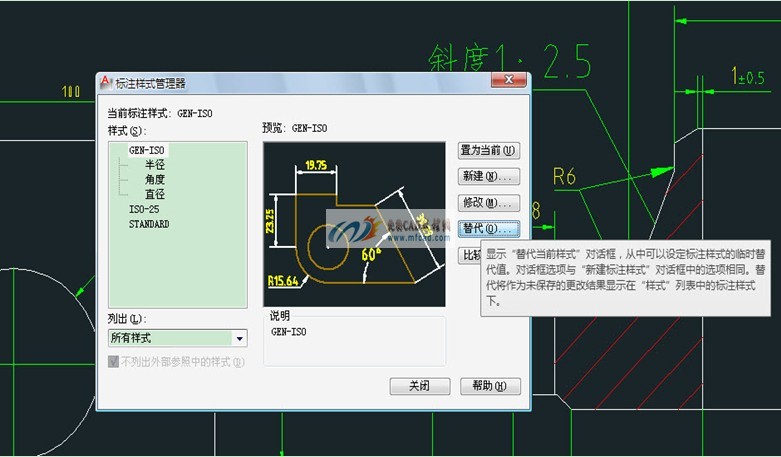Toggle 不列出外部参照中的样式 checkbox
Screen dimensions: 781x457
(x=113, y=362)
